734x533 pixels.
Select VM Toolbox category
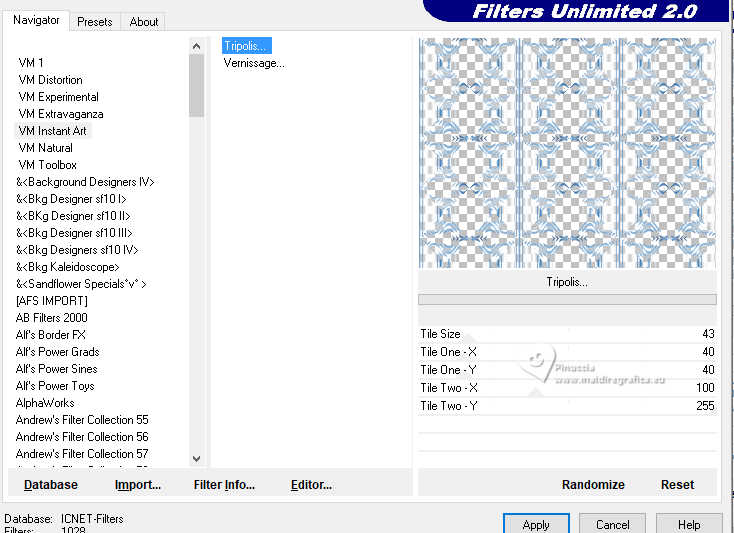(x=47, y=165)
